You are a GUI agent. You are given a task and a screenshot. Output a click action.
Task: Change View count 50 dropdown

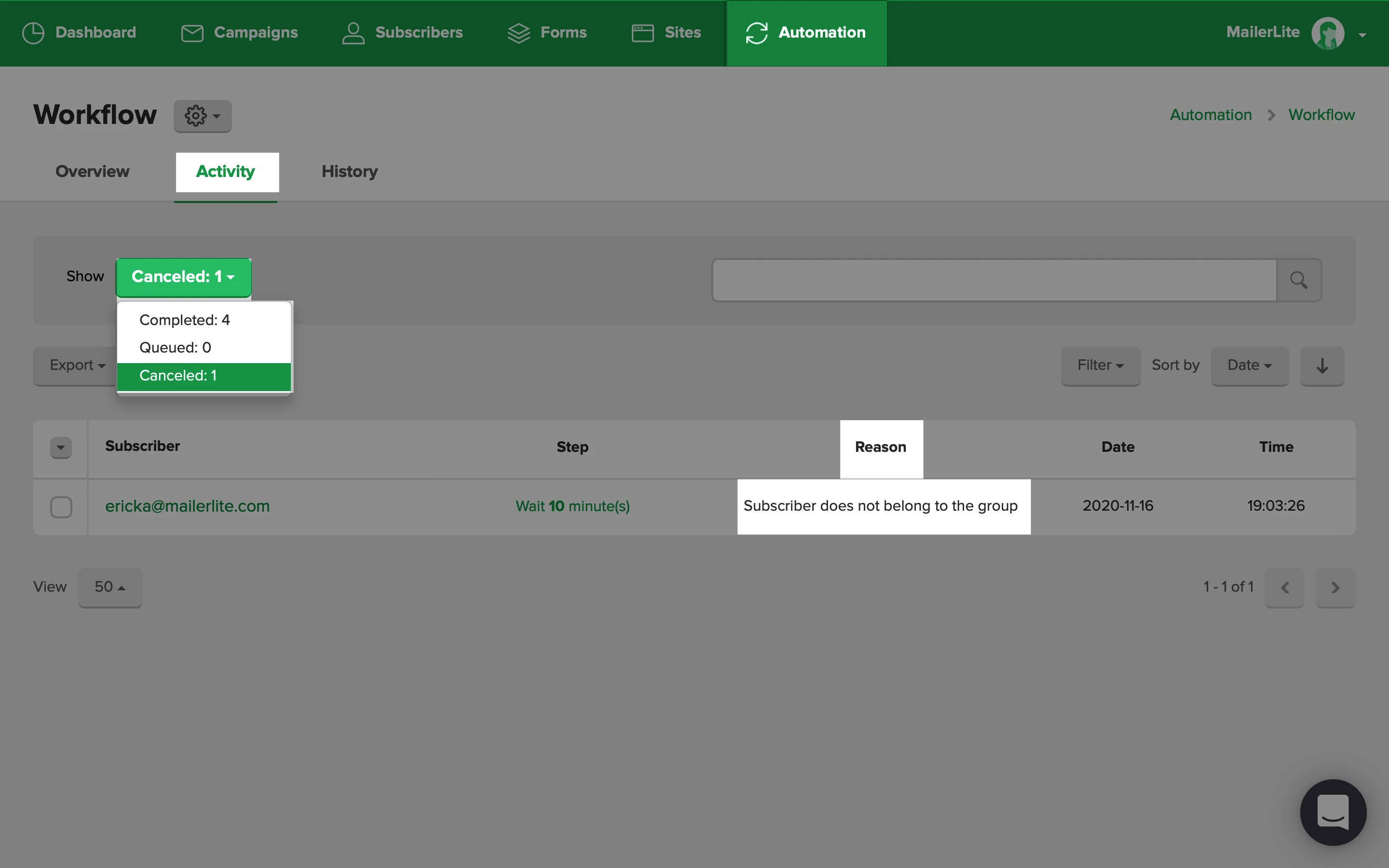tap(109, 587)
